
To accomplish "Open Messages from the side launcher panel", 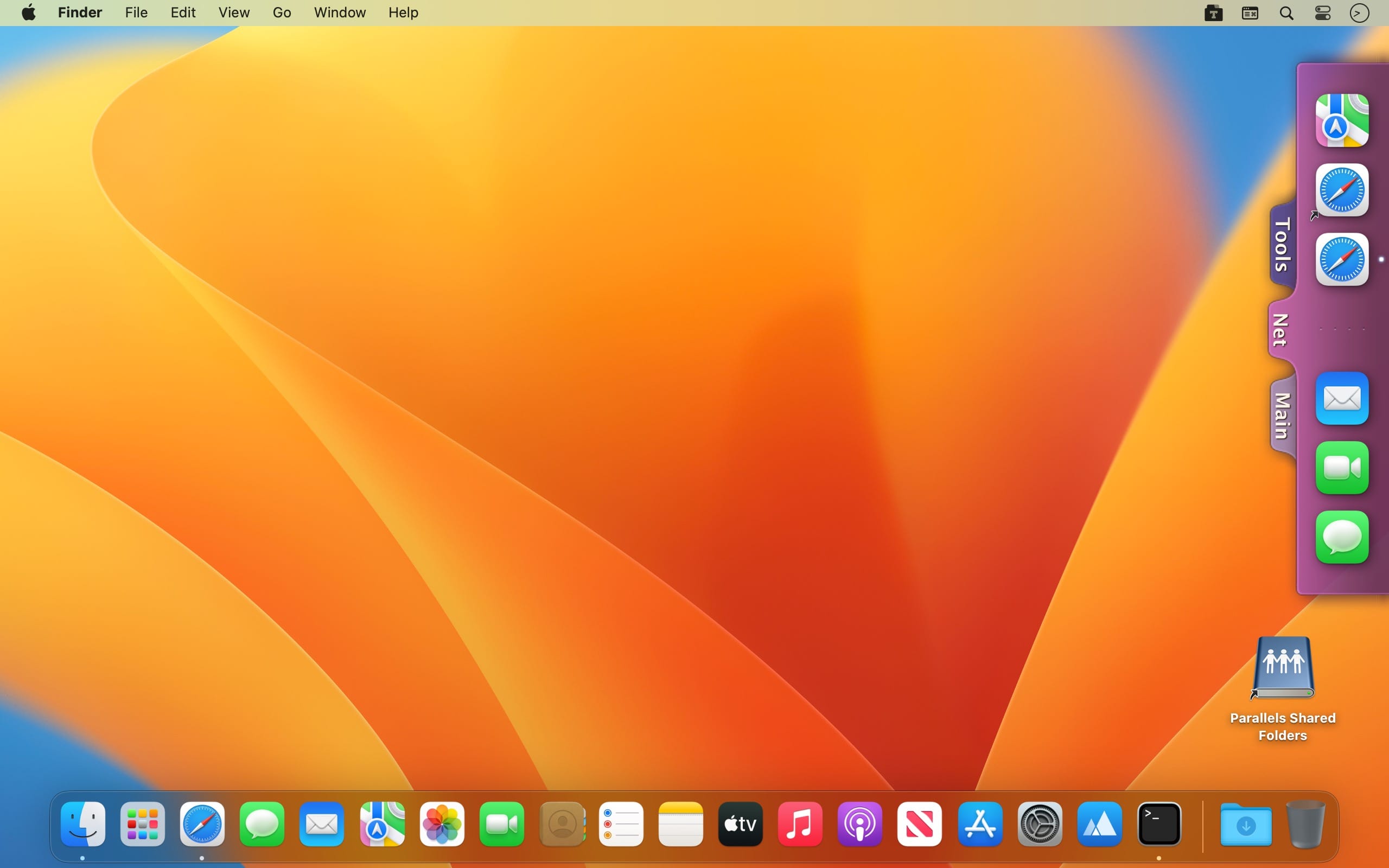I will 1342,537.
